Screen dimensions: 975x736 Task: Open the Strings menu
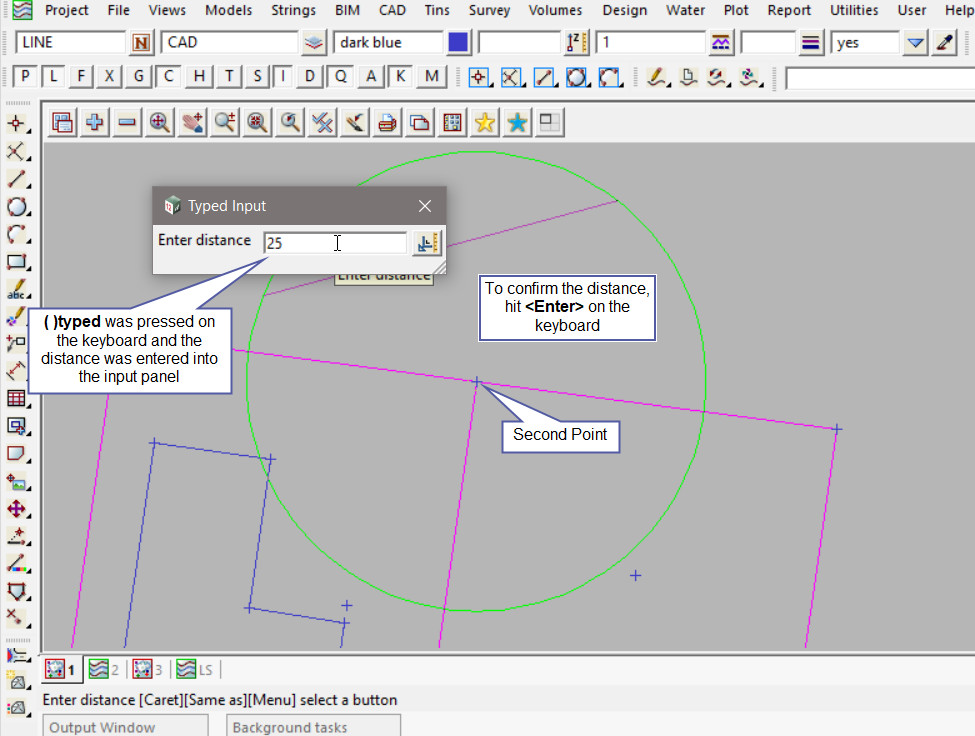tap(293, 10)
